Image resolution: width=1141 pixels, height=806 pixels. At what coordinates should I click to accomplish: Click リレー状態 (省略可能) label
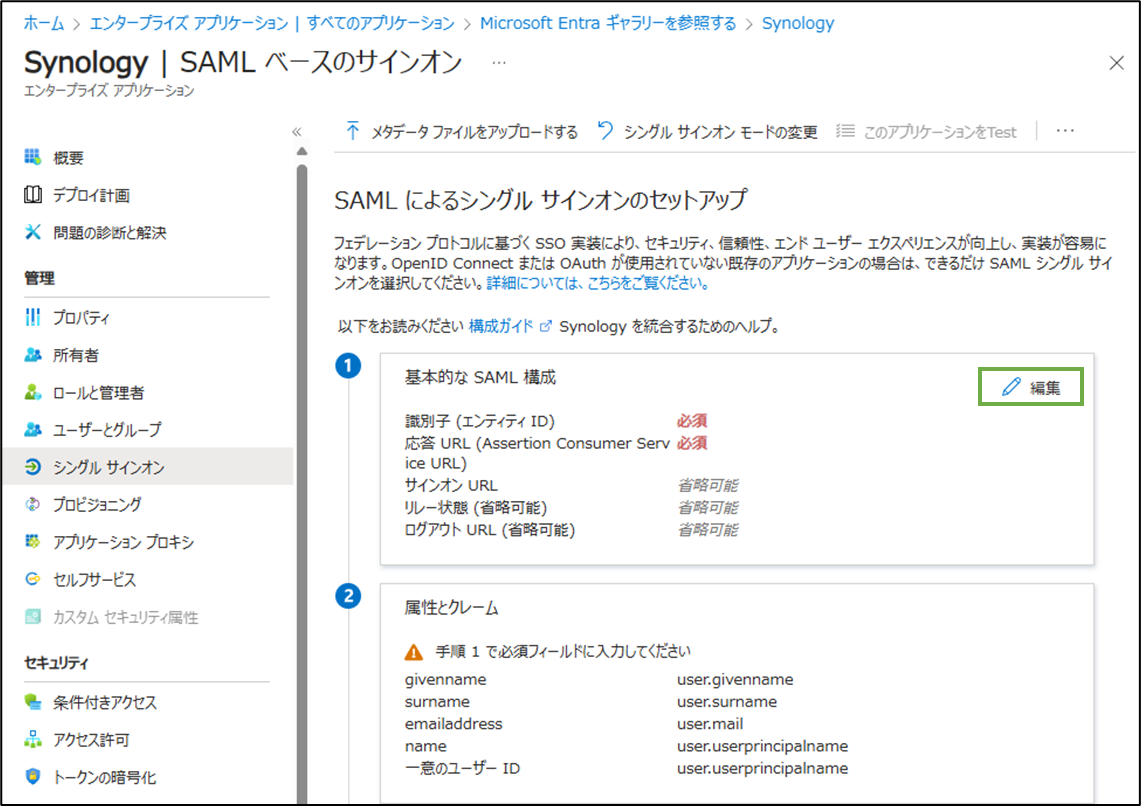click(476, 508)
